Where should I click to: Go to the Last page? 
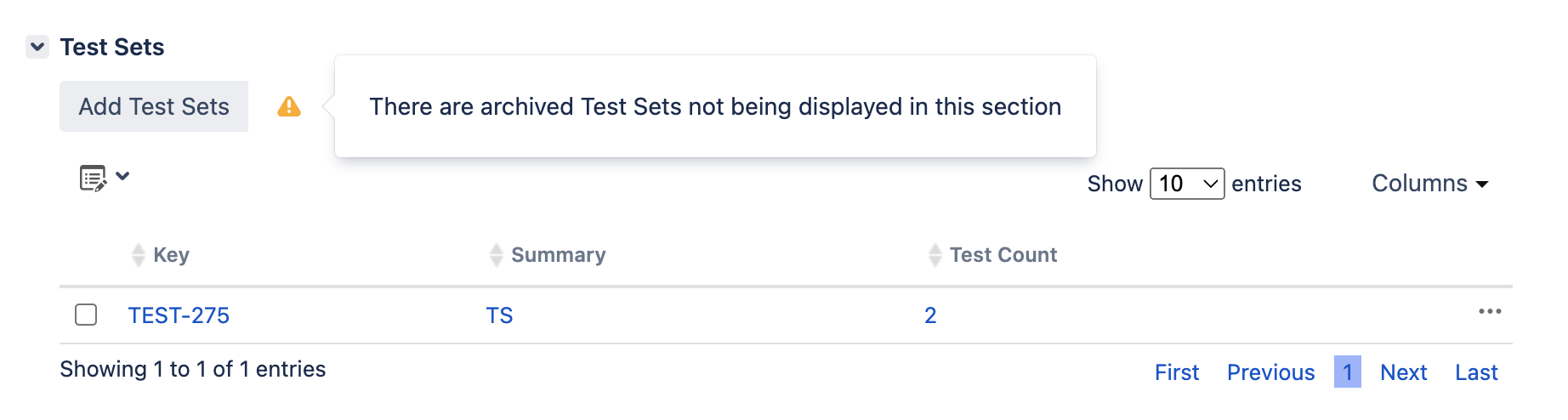(1476, 372)
